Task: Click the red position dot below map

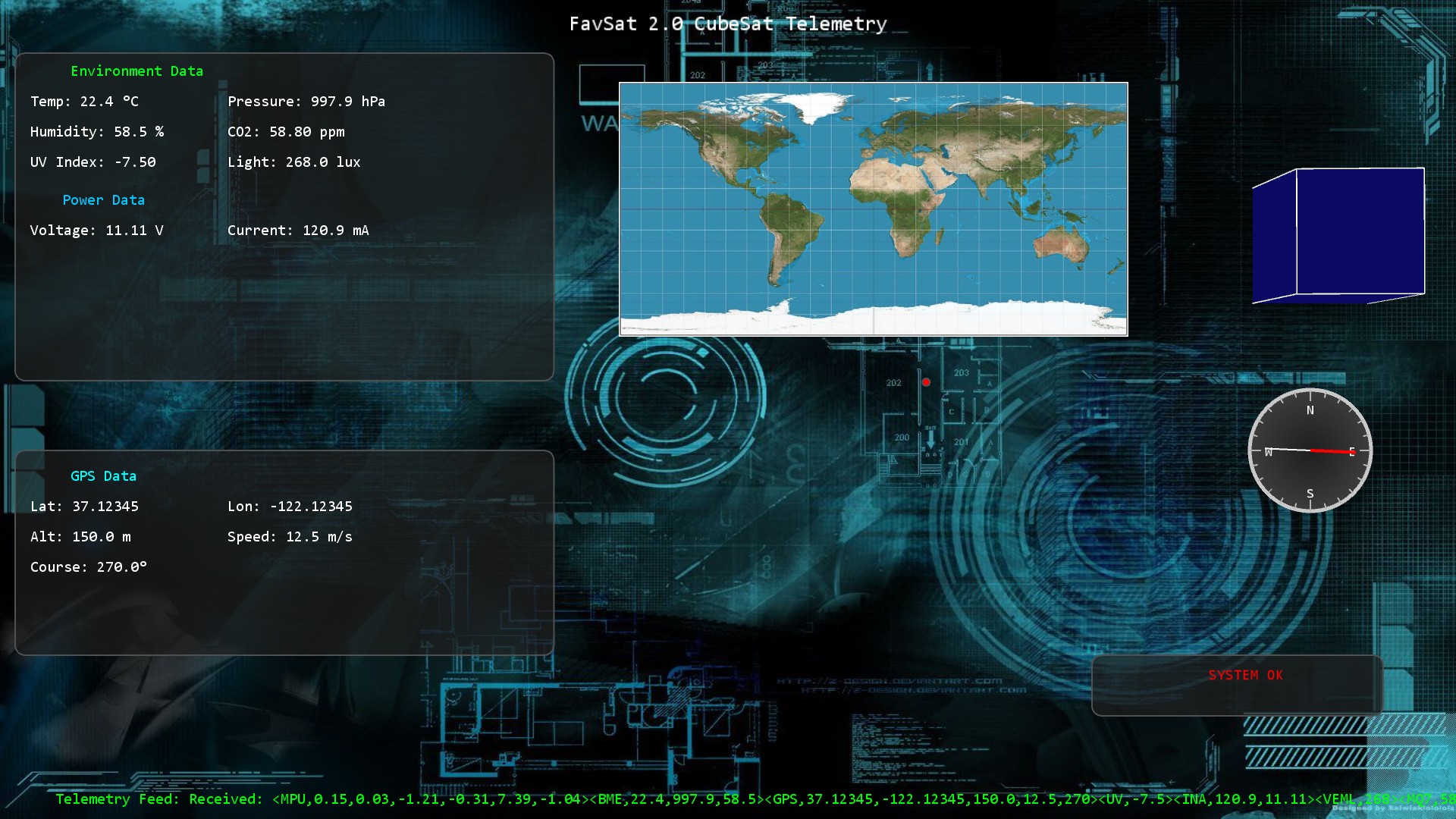Action: click(x=926, y=382)
